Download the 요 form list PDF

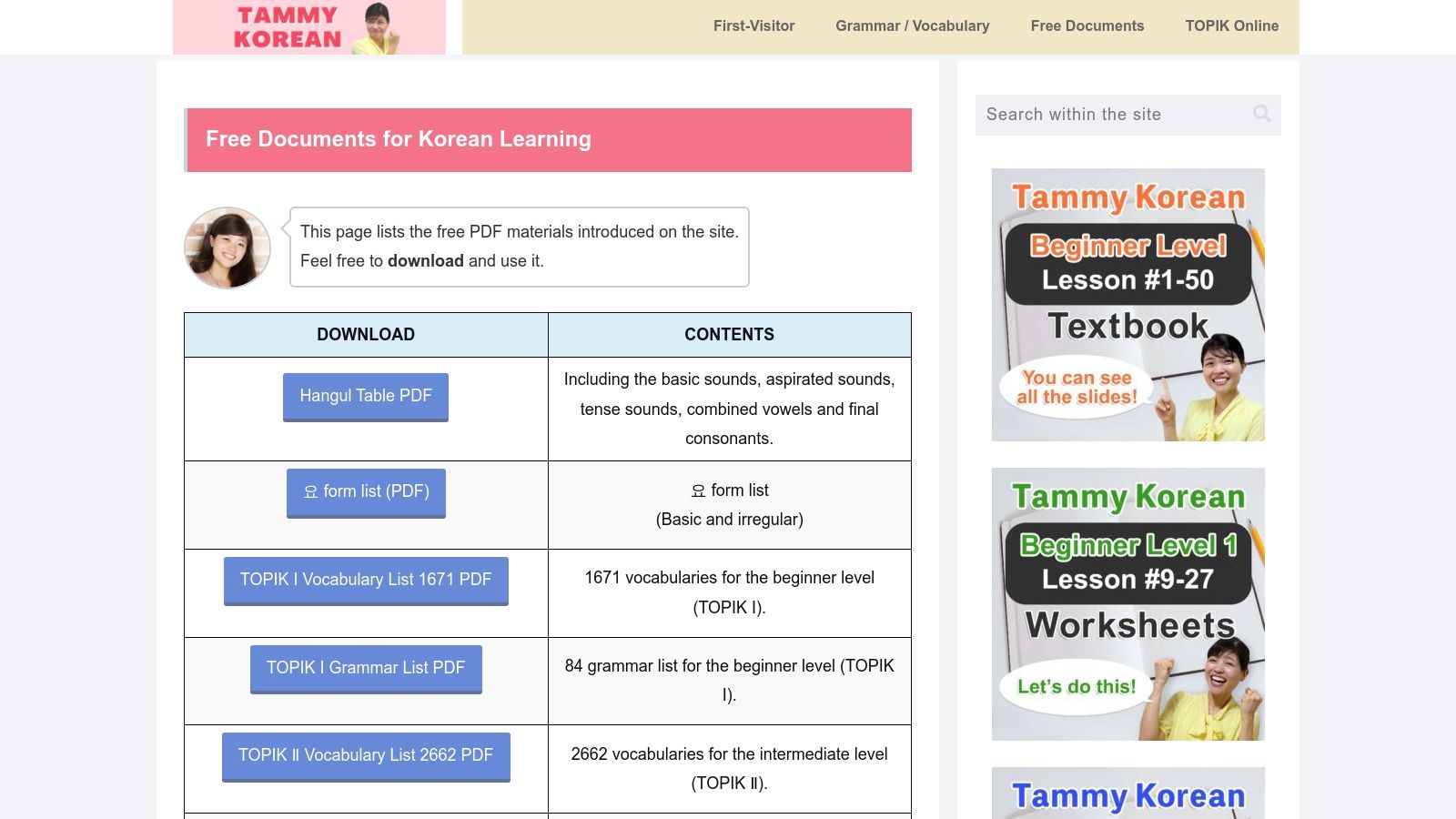click(x=365, y=490)
